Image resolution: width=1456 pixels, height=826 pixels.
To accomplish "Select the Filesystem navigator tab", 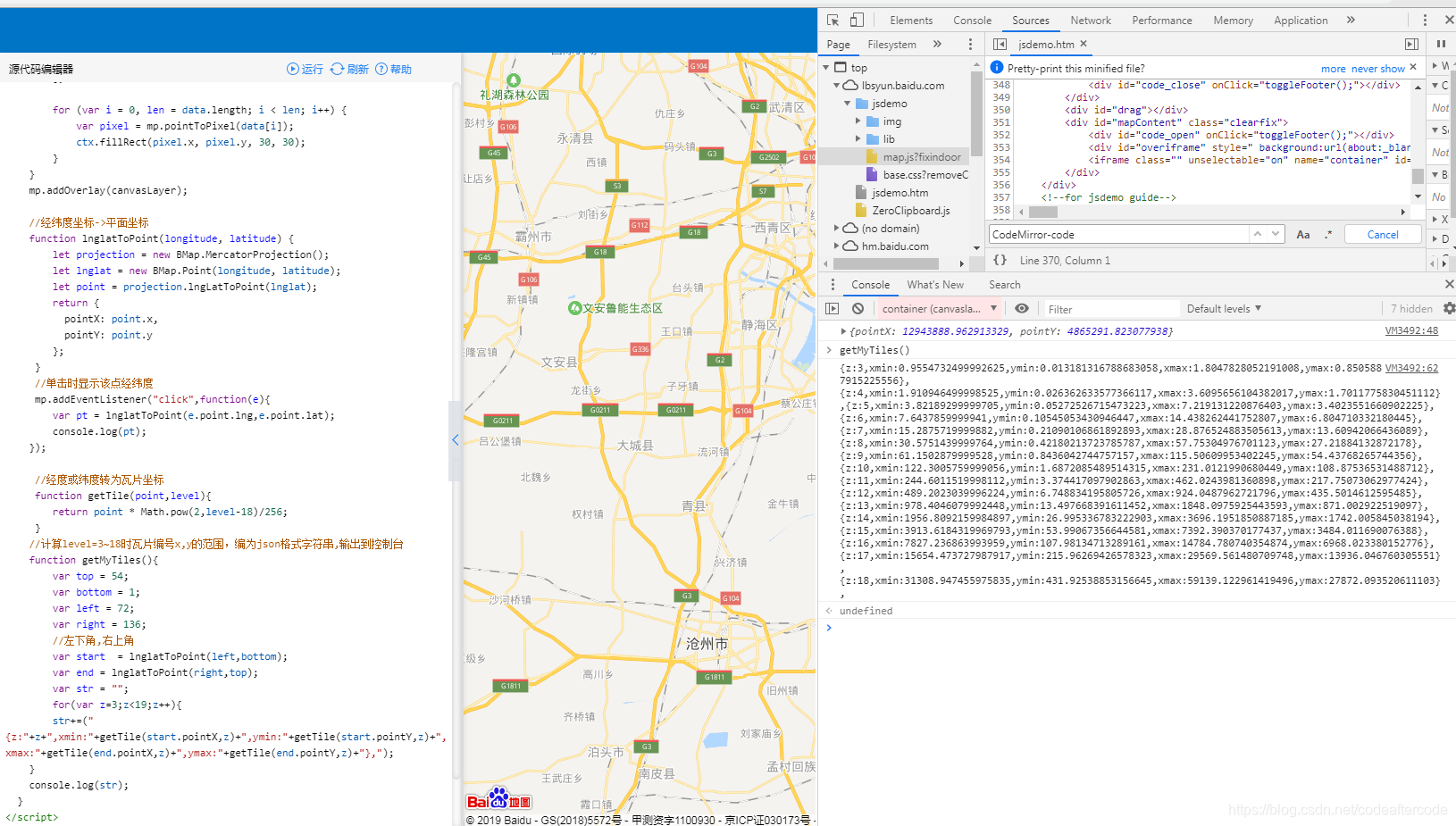I will pyautogui.click(x=891, y=45).
